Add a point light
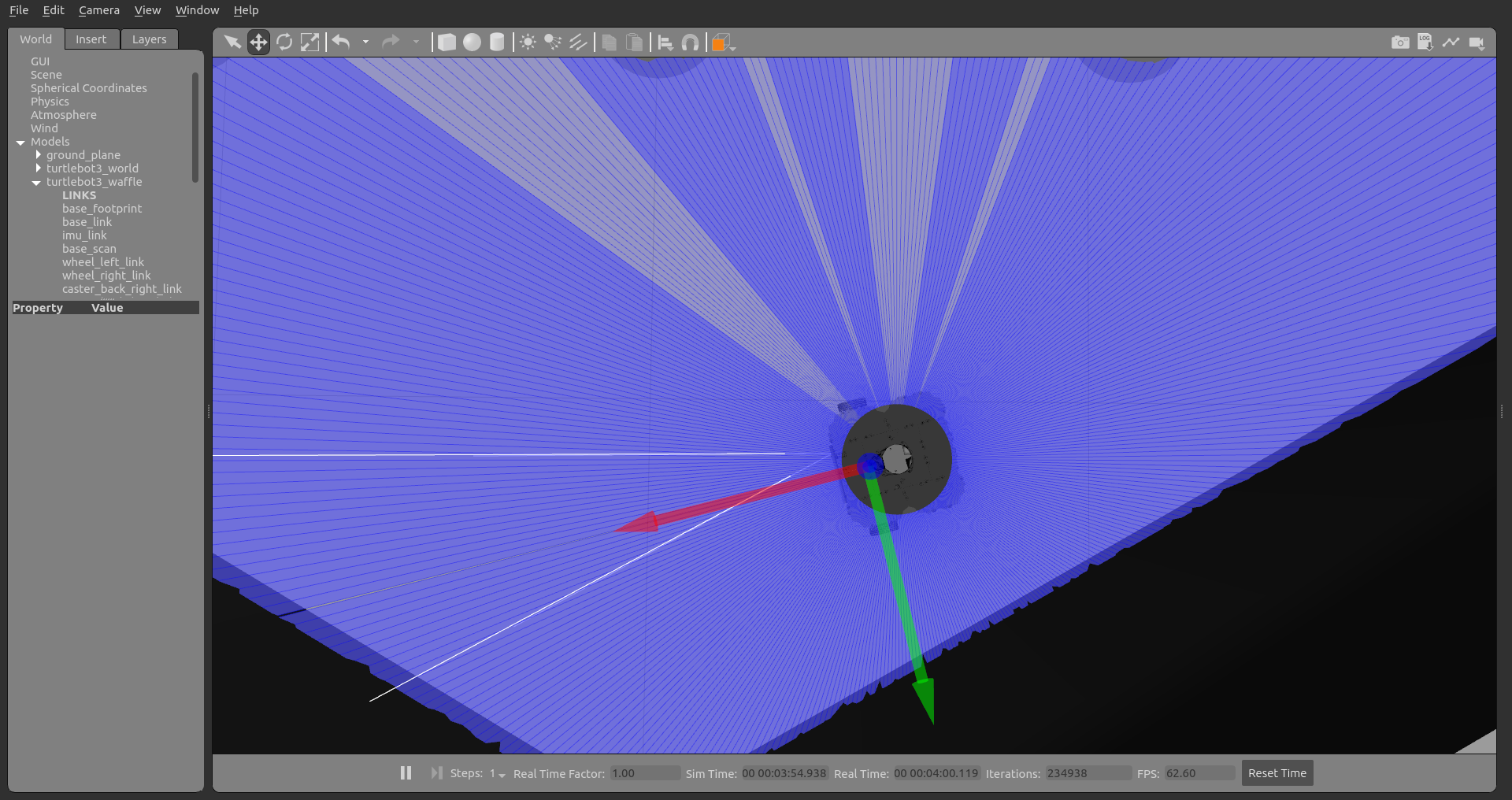This screenshot has height=800, width=1512. (x=528, y=43)
